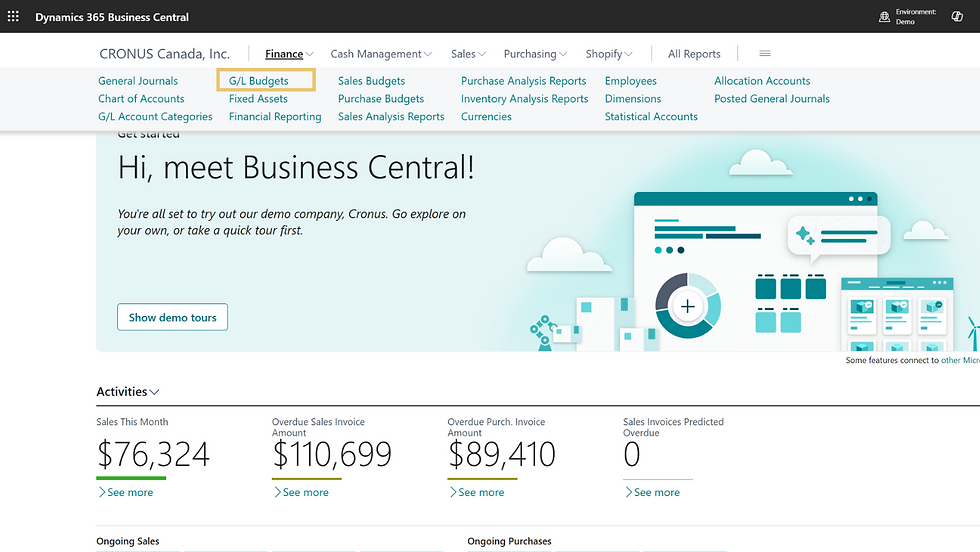Screen dimensions: 980x552
Task: Click the Ongoing Sales heading
Action: click(128, 541)
